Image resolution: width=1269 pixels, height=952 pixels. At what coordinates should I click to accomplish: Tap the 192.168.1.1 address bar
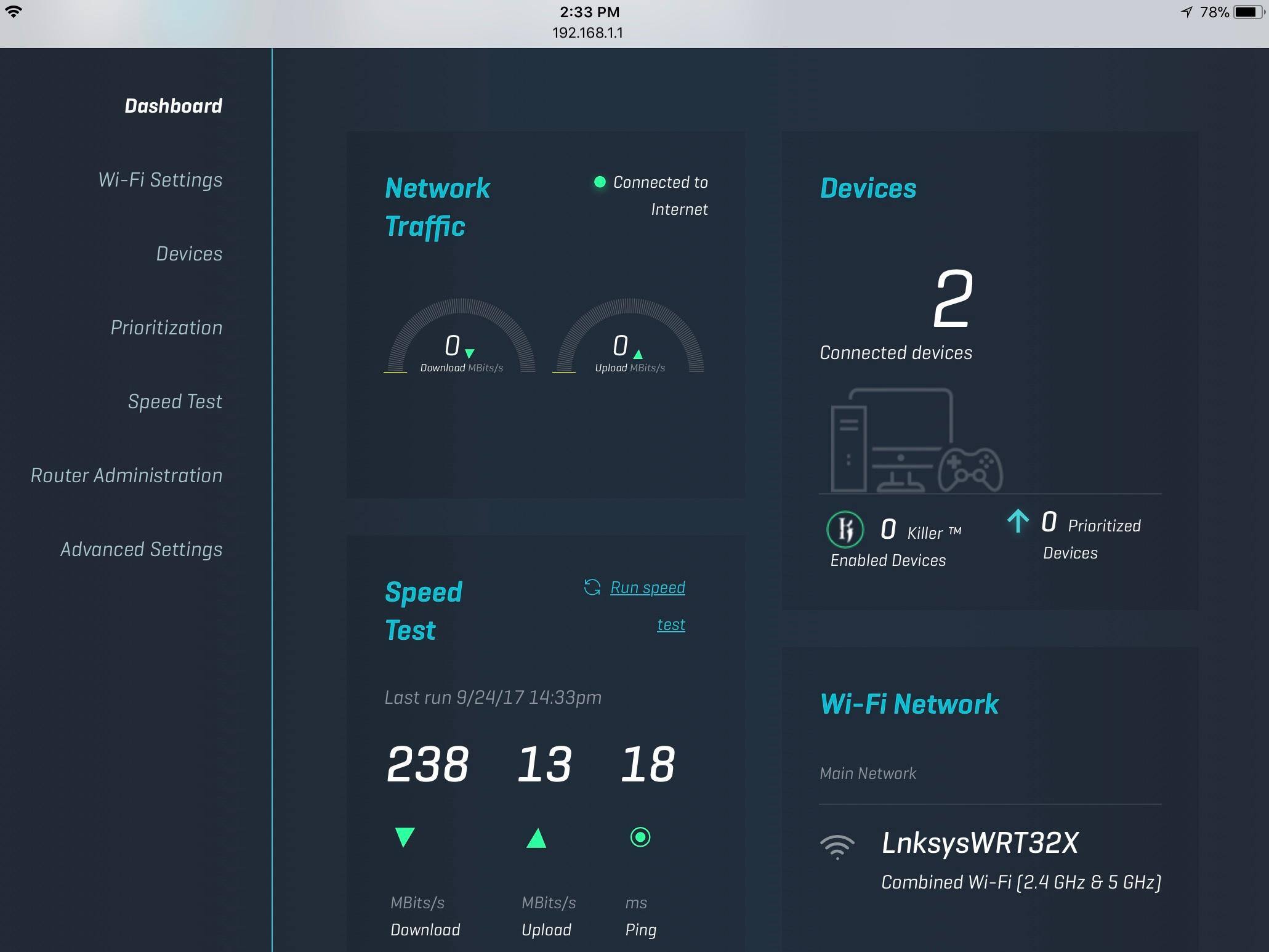tap(587, 33)
